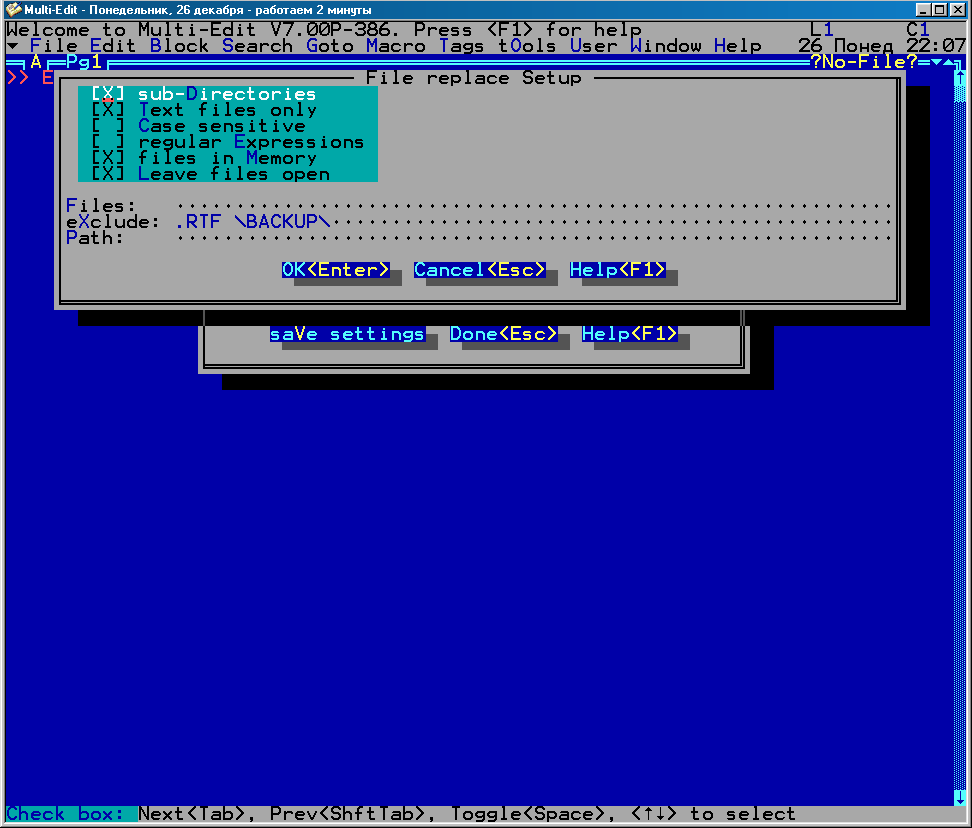Open the tOols menu
The width and height of the screenshot is (972, 828).
tap(528, 46)
